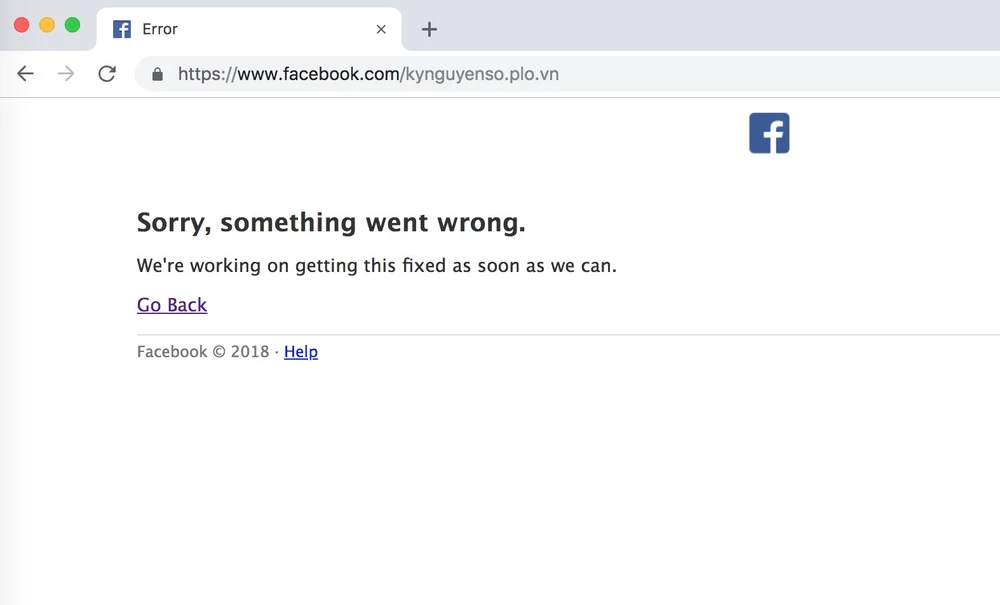Image resolution: width=1000 pixels, height=605 pixels.
Task: Click the red window close button
Action: coord(21,25)
